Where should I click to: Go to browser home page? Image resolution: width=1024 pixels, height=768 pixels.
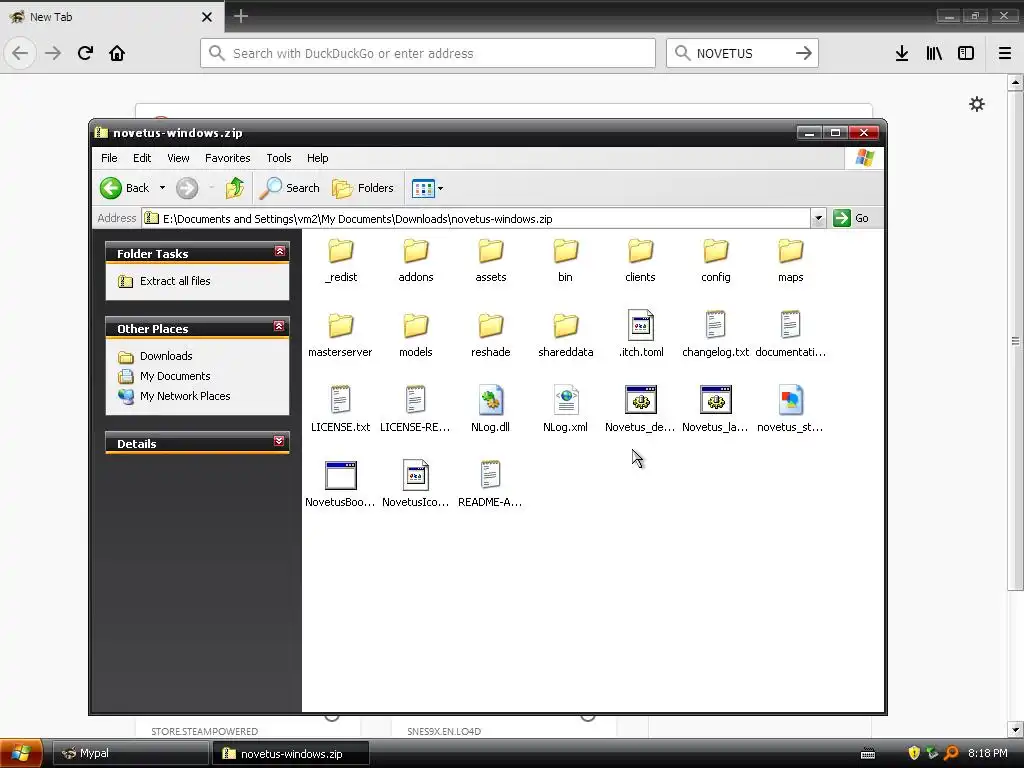click(117, 53)
